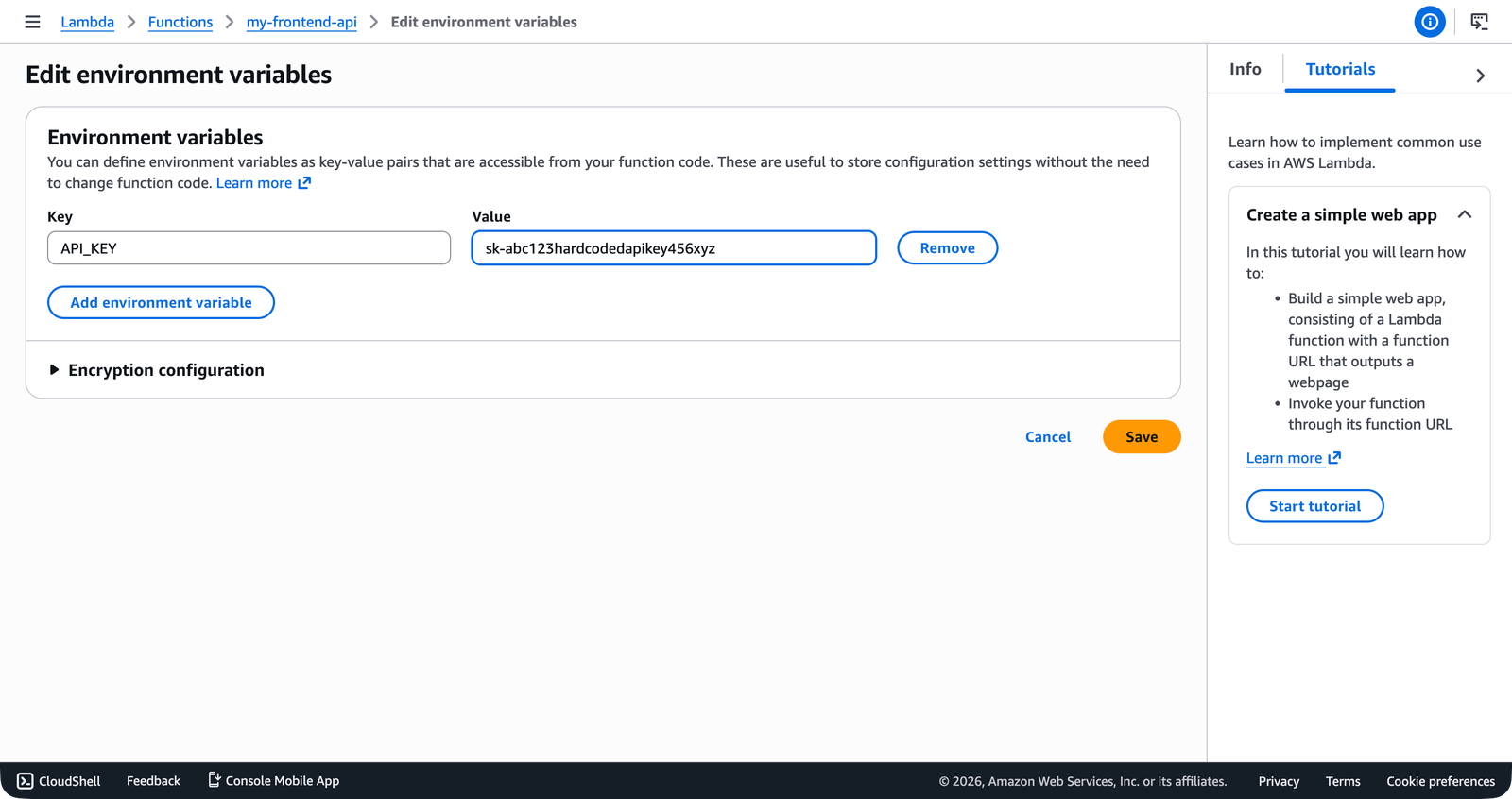The image size is (1512, 799).
Task: Navigate to my-frontend-api breadcrumb
Action: point(301,22)
